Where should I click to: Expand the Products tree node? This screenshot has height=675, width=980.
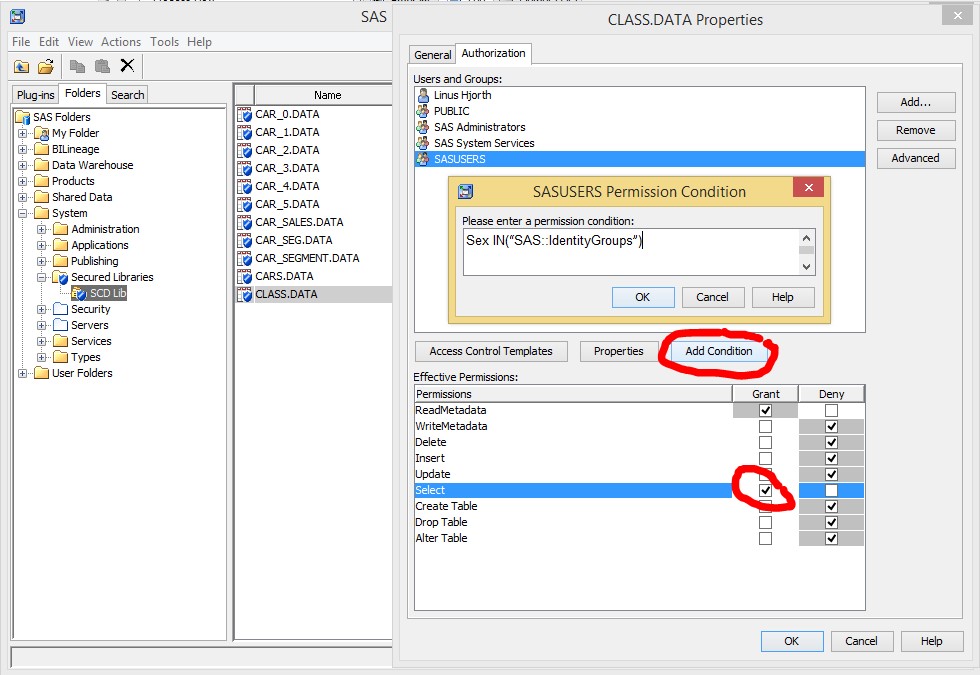coord(22,181)
